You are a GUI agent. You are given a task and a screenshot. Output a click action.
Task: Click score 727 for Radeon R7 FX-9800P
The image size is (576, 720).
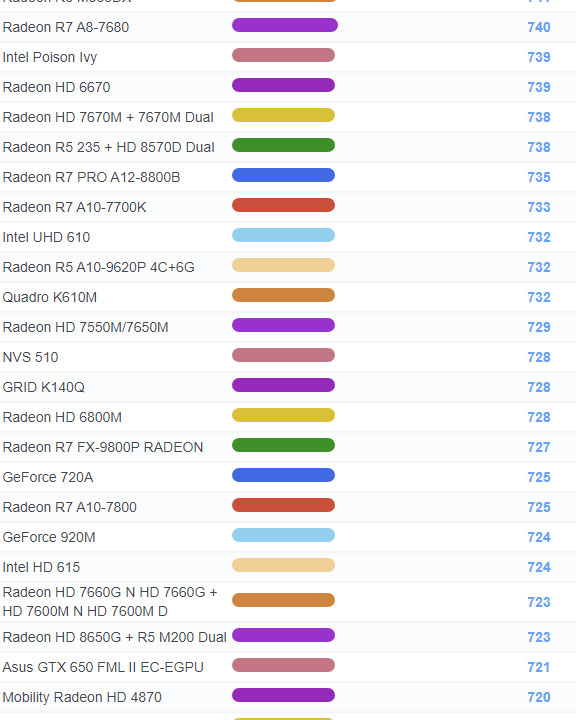539,447
